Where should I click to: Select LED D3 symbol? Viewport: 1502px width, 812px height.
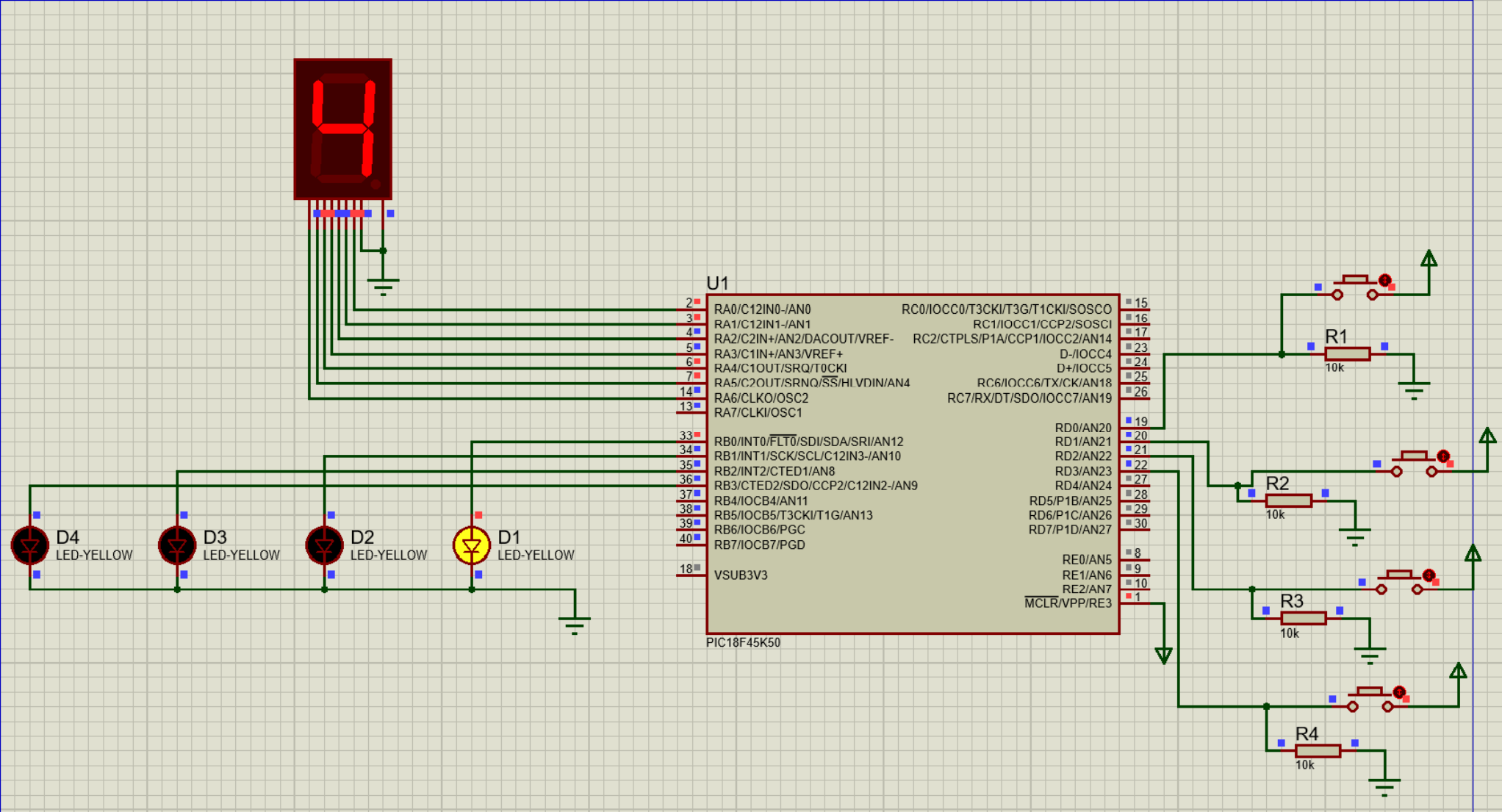(x=177, y=545)
